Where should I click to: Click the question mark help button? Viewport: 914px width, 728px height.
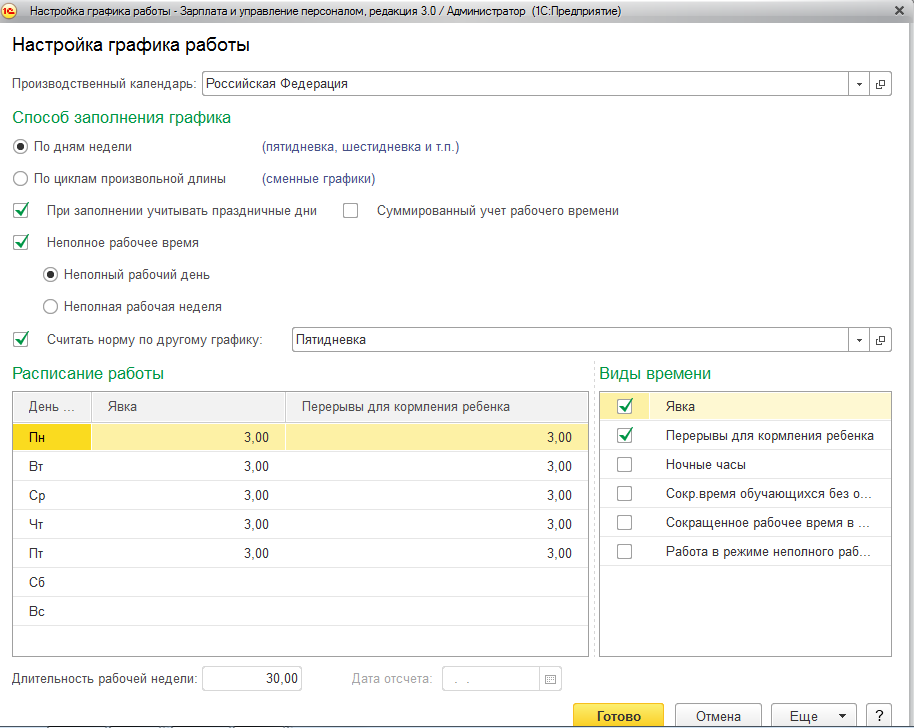pyautogui.click(x=878, y=716)
